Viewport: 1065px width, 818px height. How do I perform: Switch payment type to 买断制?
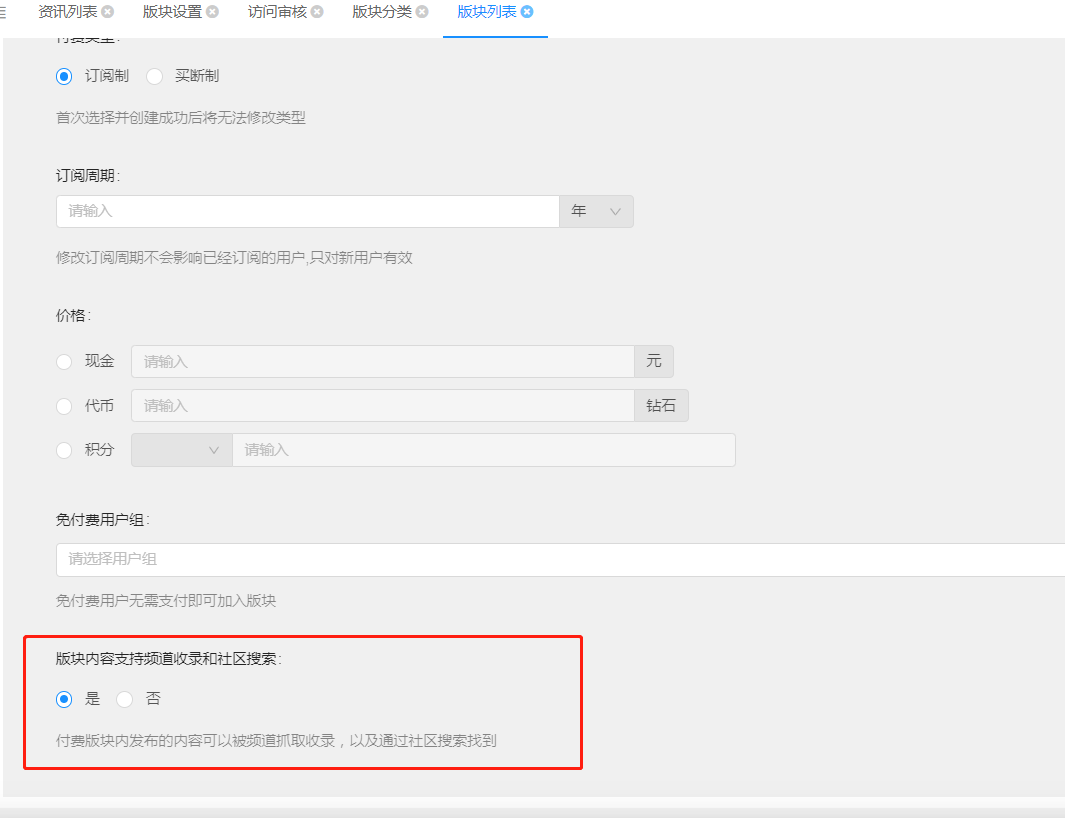coord(155,76)
